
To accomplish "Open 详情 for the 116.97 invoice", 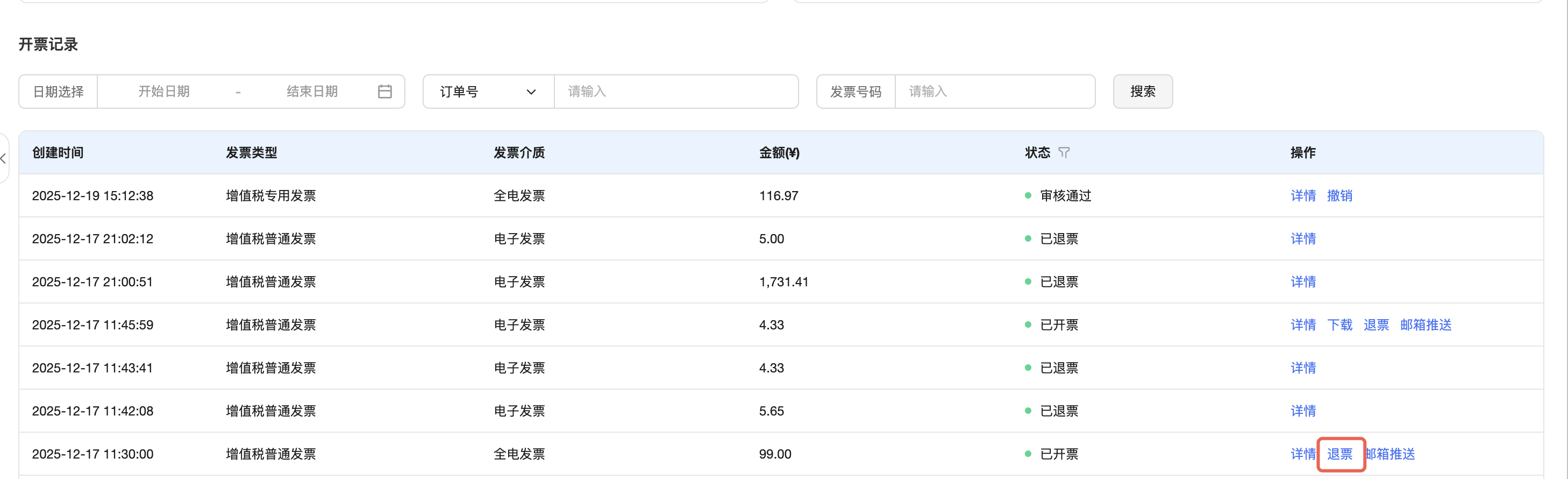I will point(1302,195).
